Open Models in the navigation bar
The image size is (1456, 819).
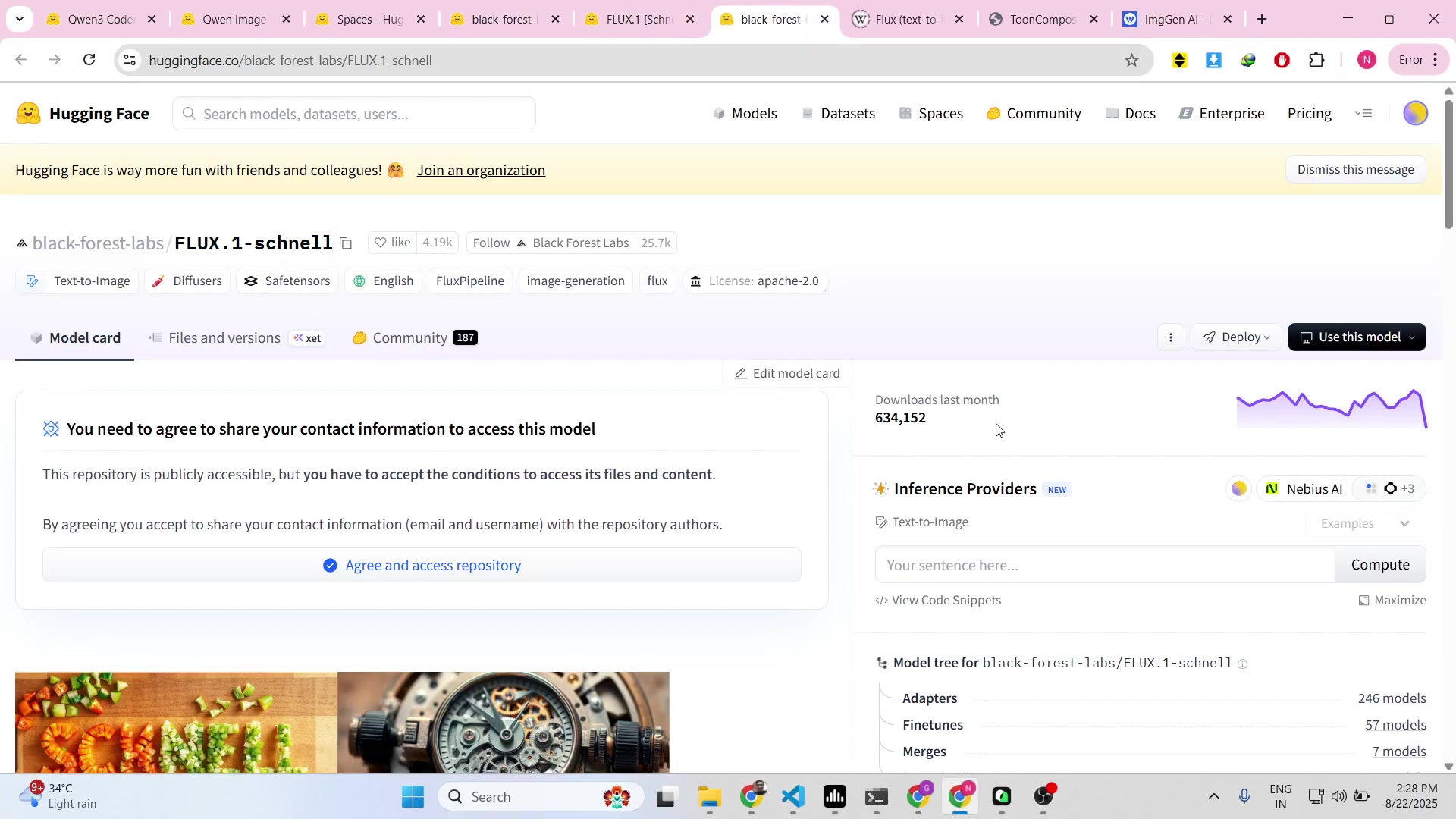(745, 114)
